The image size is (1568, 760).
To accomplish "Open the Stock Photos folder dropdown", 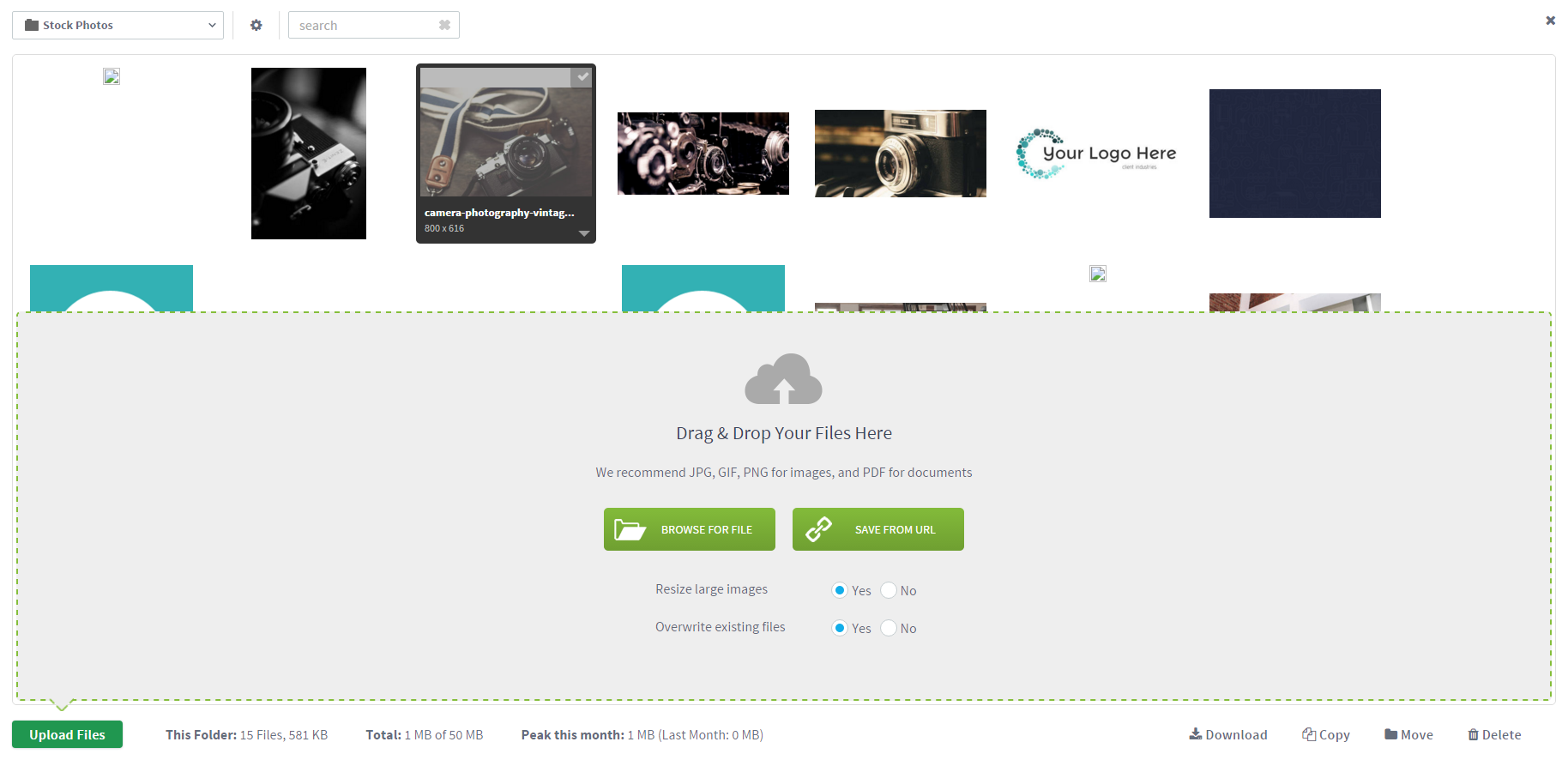I will 118,25.
